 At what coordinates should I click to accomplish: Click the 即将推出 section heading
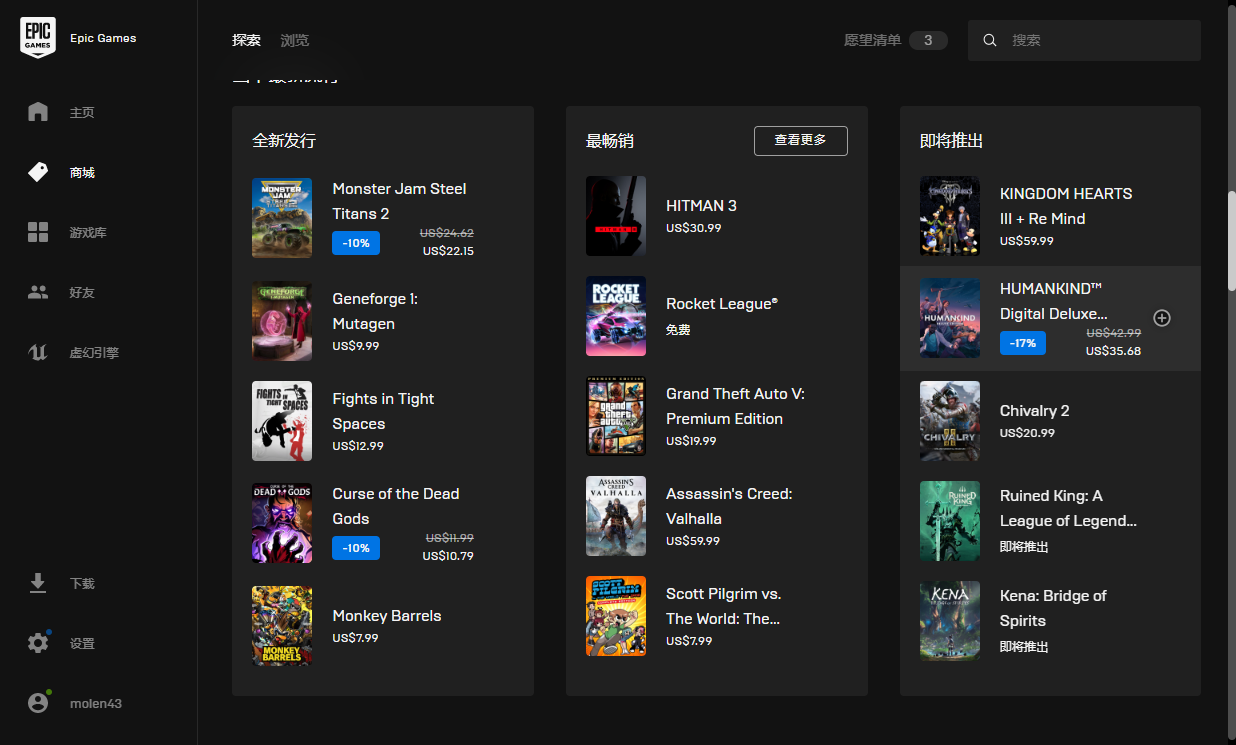click(x=952, y=141)
